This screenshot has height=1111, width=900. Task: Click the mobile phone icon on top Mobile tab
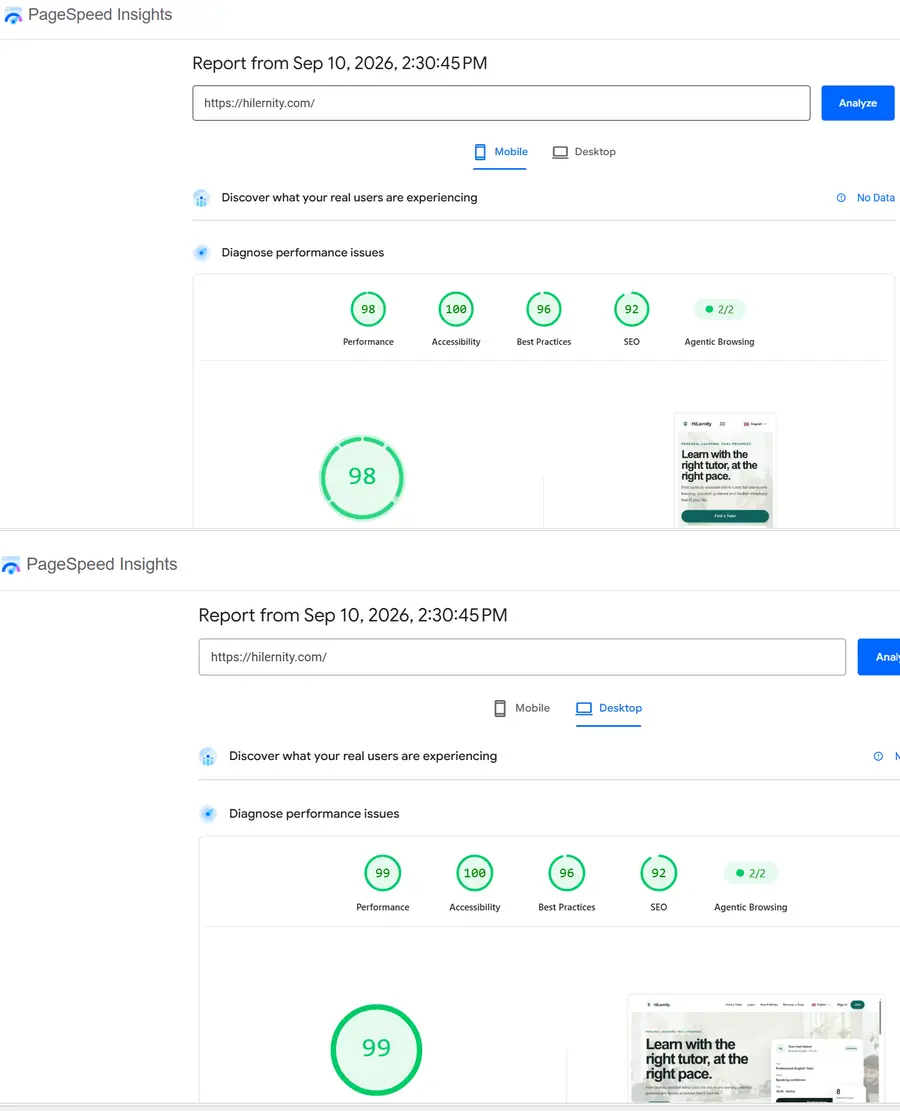tap(480, 152)
